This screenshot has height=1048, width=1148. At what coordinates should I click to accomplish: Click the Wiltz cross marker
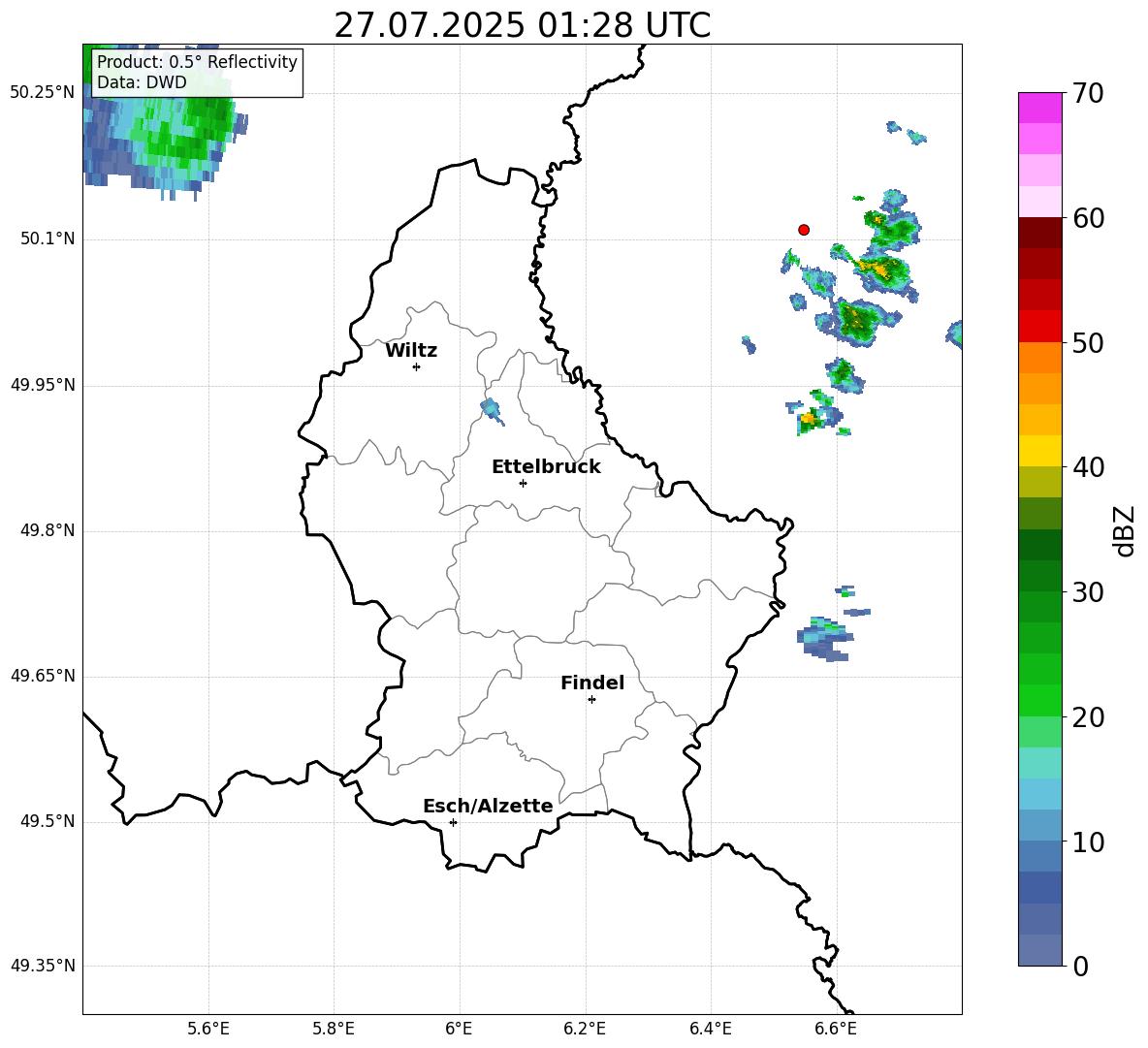(416, 366)
